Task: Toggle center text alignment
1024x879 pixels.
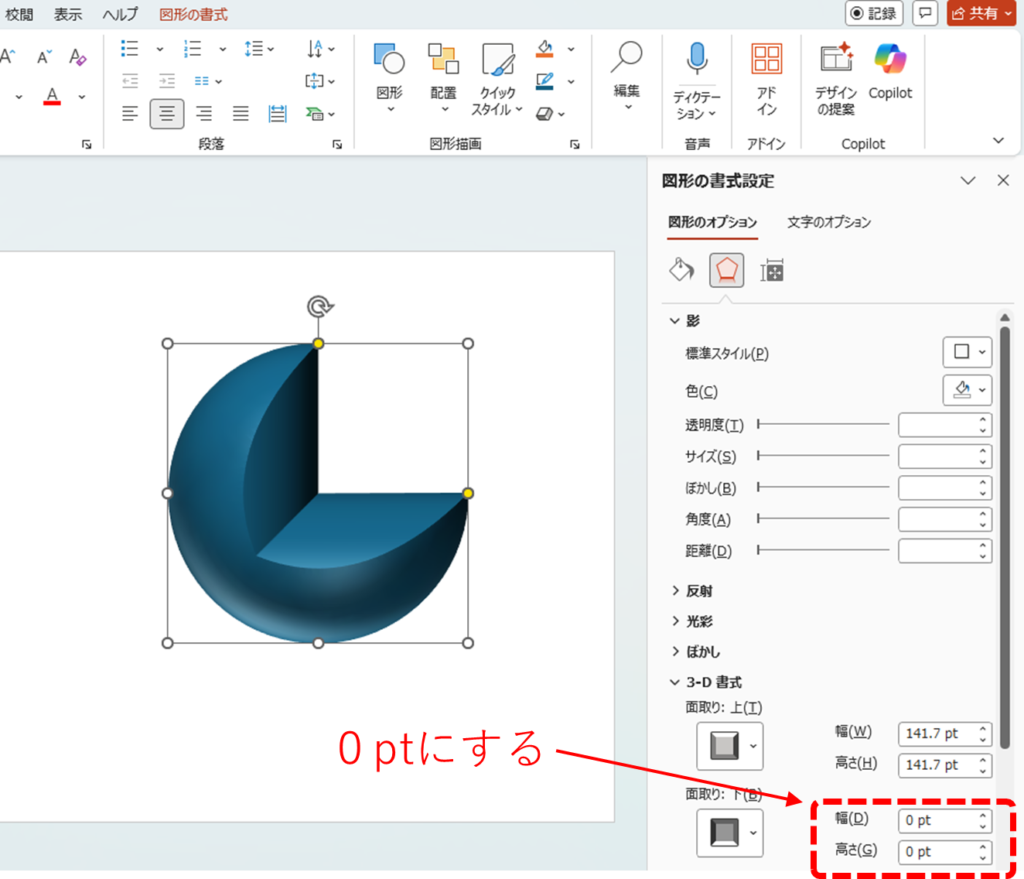Action: click(167, 114)
